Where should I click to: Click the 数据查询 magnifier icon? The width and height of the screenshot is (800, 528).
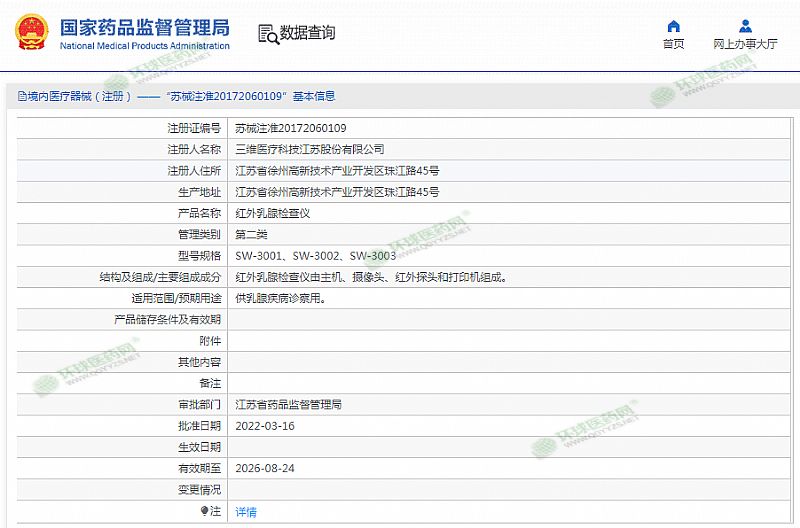[x=268, y=34]
